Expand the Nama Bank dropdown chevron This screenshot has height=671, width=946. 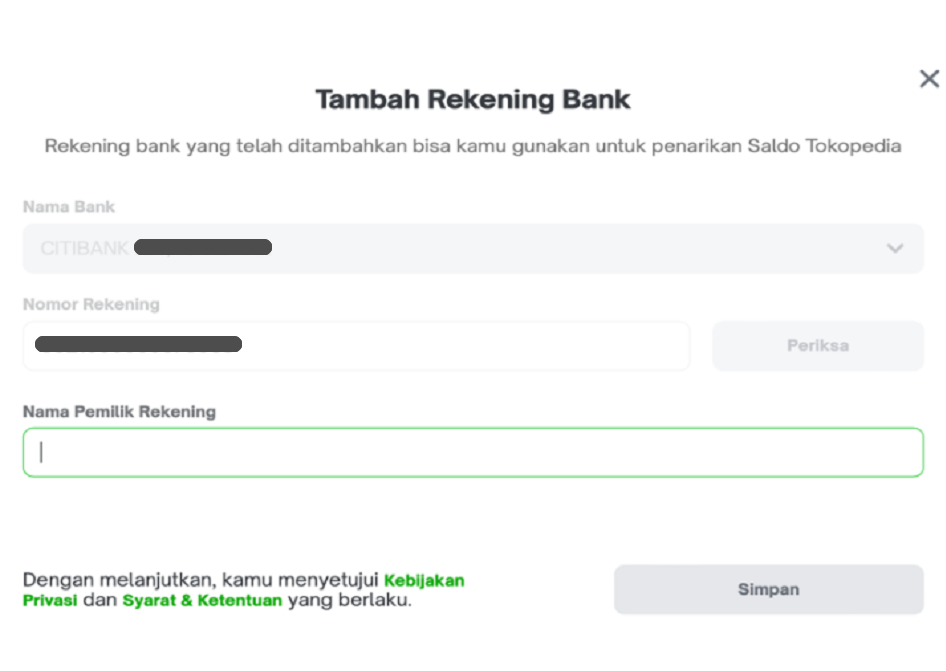(x=895, y=248)
